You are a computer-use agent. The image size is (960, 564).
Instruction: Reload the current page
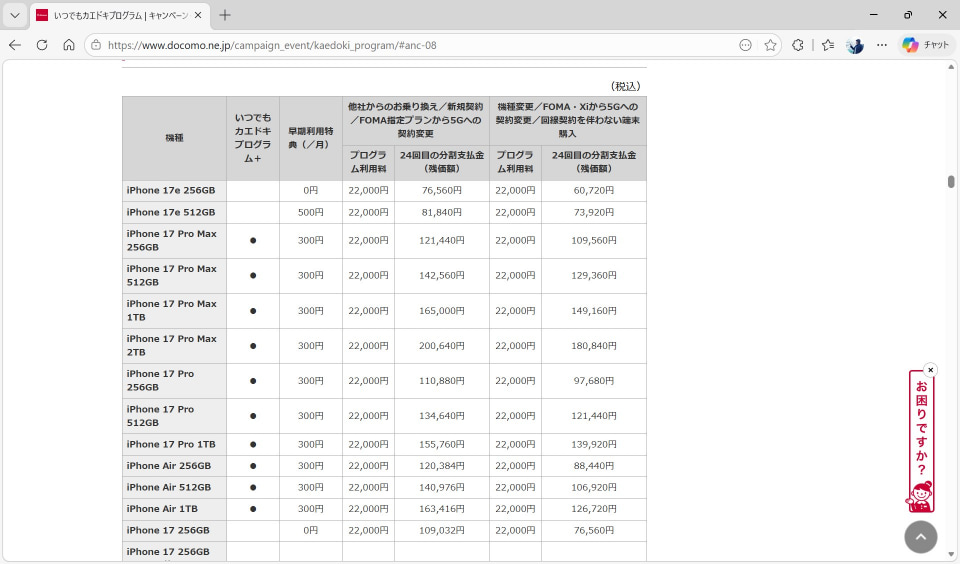42,45
